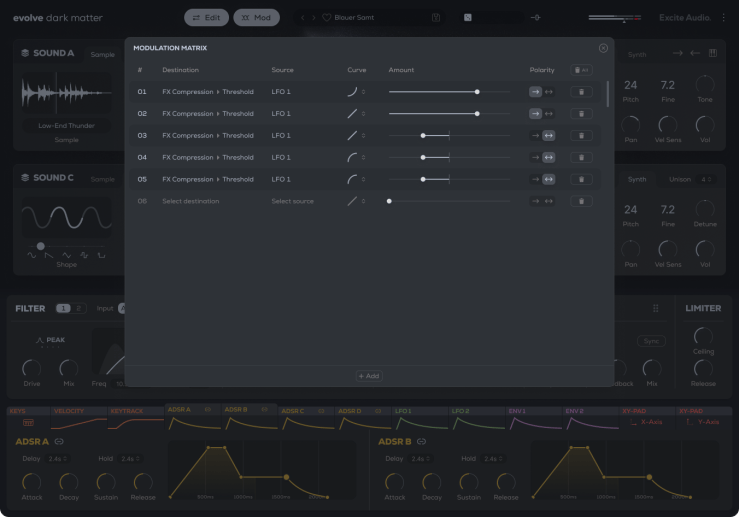Select the LFO 1 tab
This screenshot has width=739, height=517.
(x=419, y=418)
